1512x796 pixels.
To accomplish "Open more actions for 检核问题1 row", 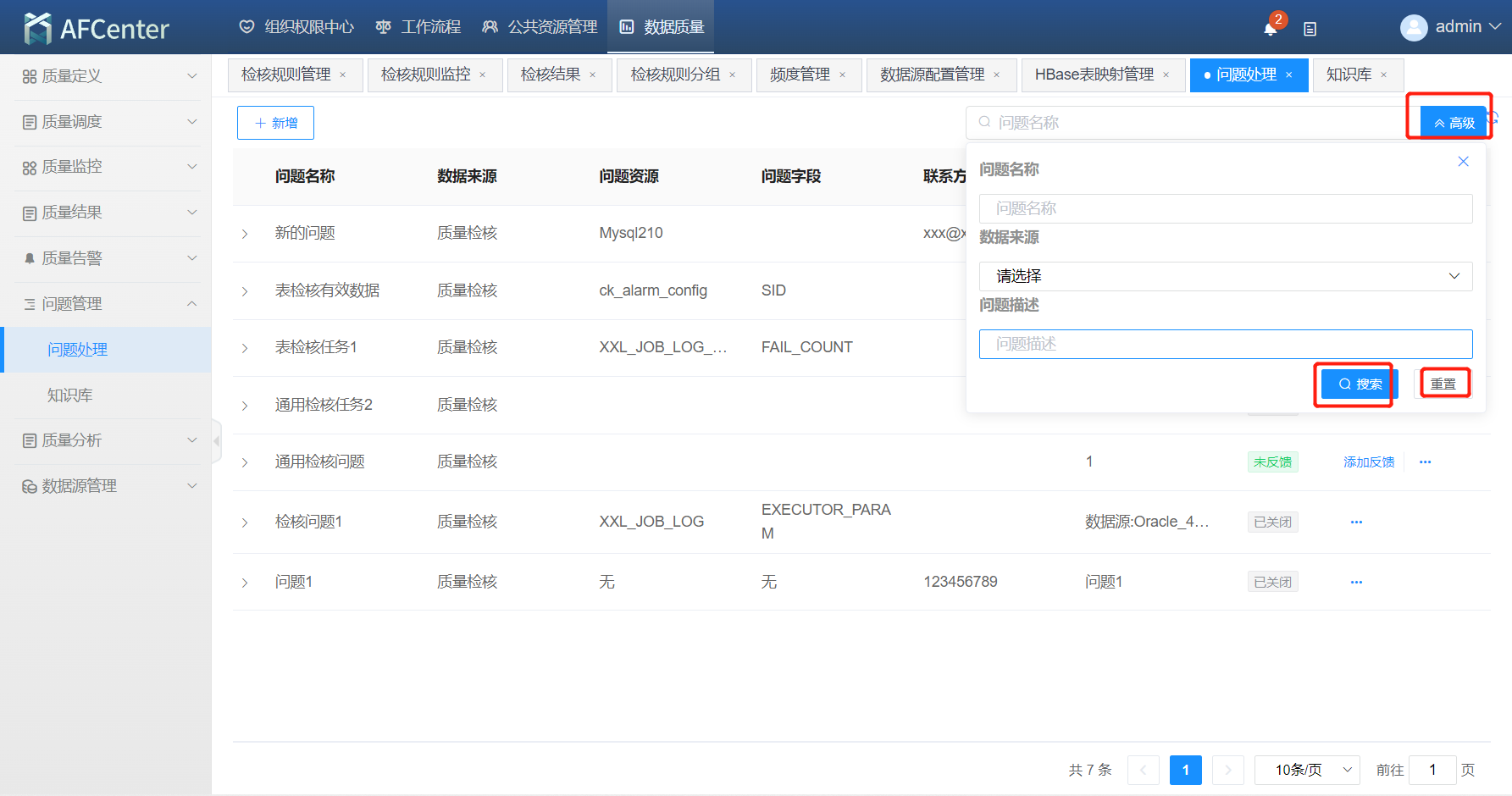I will pos(1356,522).
